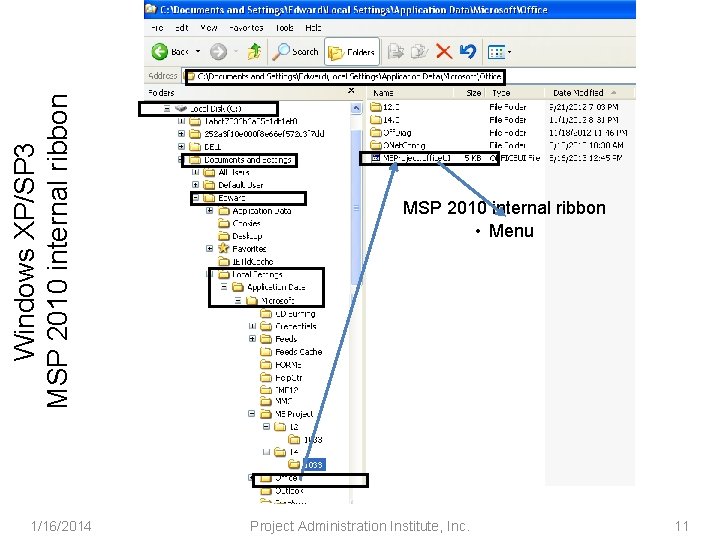720x540 pixels.
Task: Click the folder tree vertical scrollbar thumb
Action: pyautogui.click(x=356, y=208)
